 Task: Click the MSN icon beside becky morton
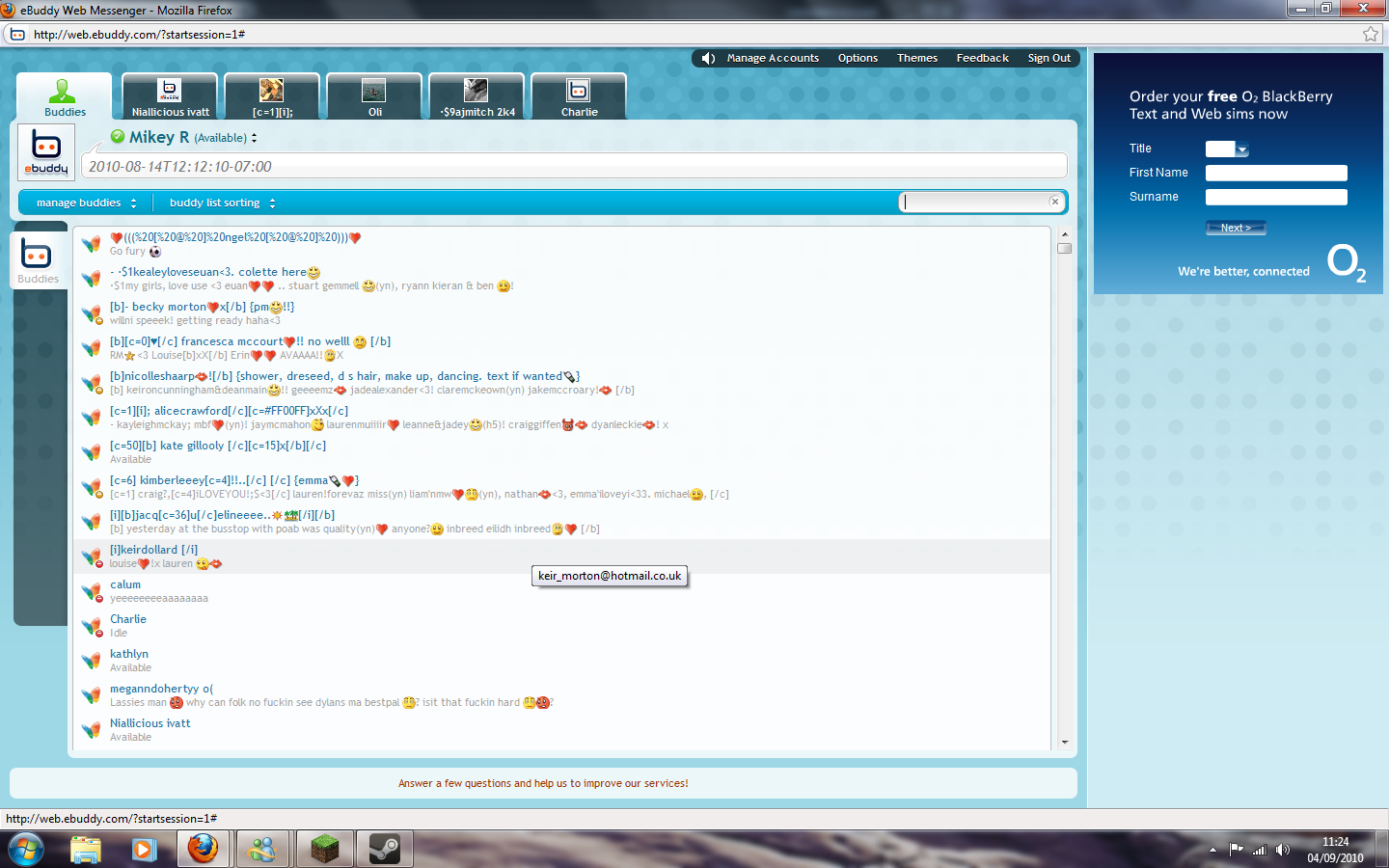pyautogui.click(x=92, y=313)
